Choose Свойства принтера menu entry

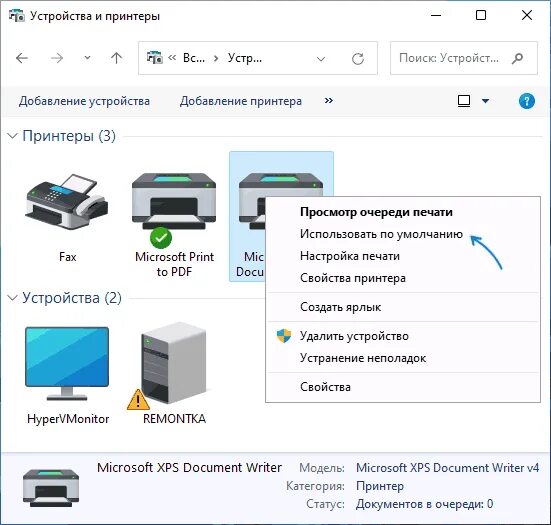tap(353, 278)
